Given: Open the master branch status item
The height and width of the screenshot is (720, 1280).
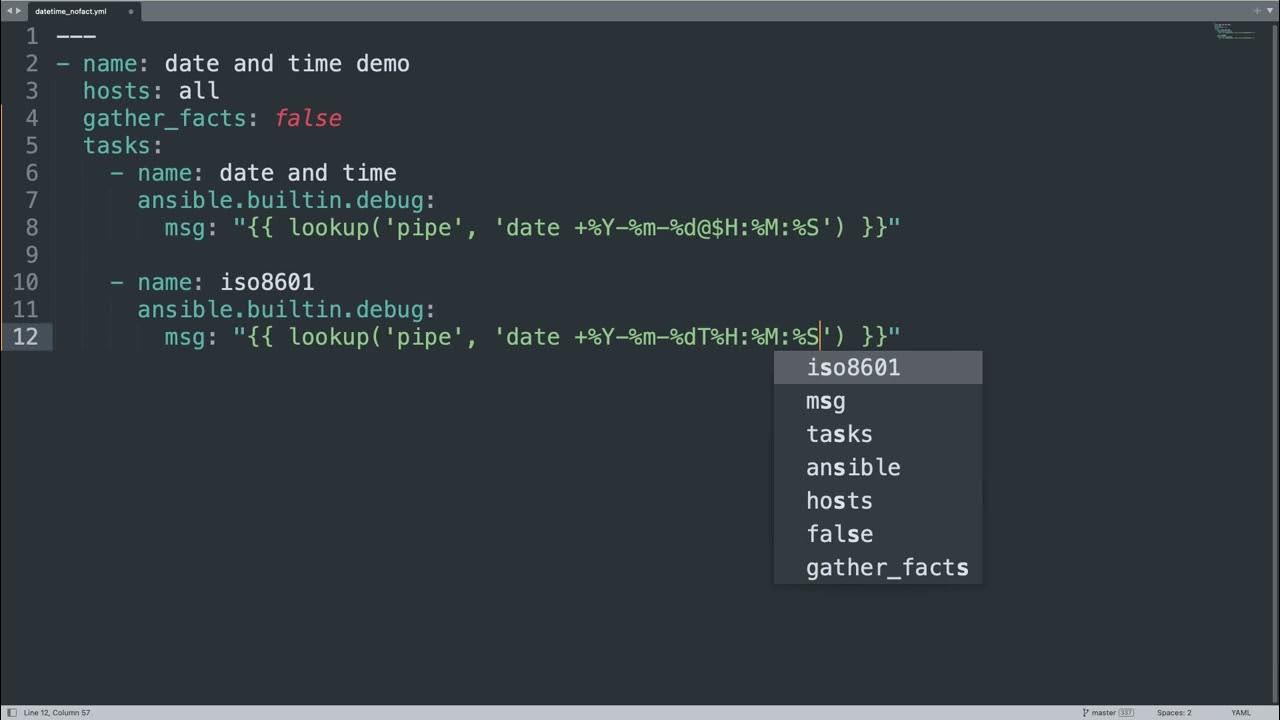Looking at the screenshot, I should tap(1104, 712).
